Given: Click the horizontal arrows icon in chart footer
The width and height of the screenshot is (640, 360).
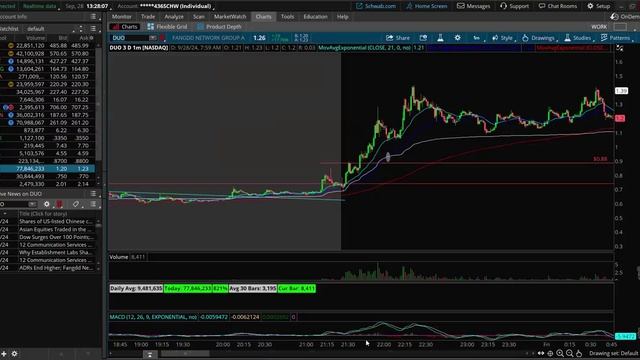Looking at the screenshot, I should pos(541,353).
